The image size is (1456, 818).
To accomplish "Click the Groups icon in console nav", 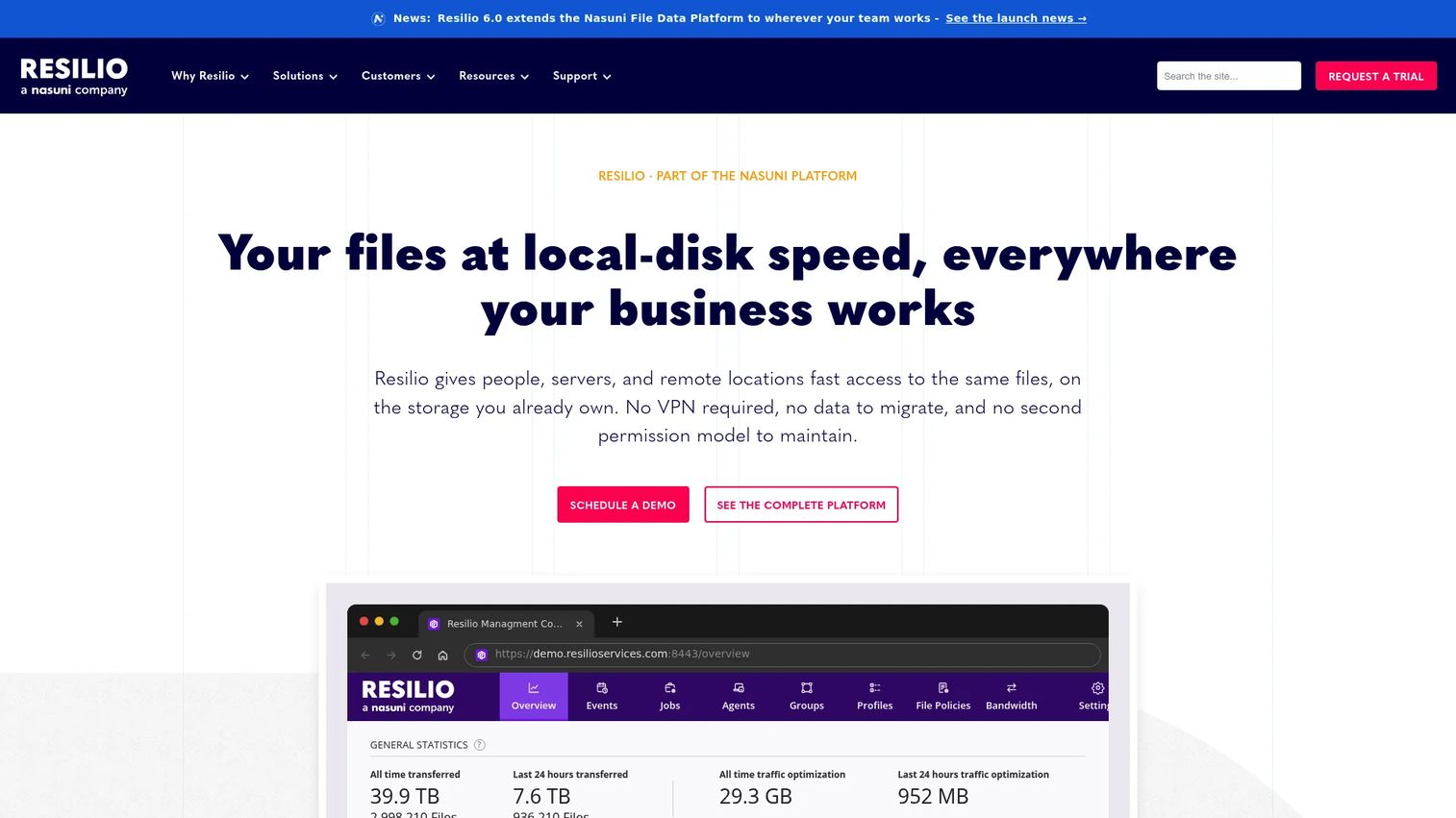I will (x=807, y=688).
